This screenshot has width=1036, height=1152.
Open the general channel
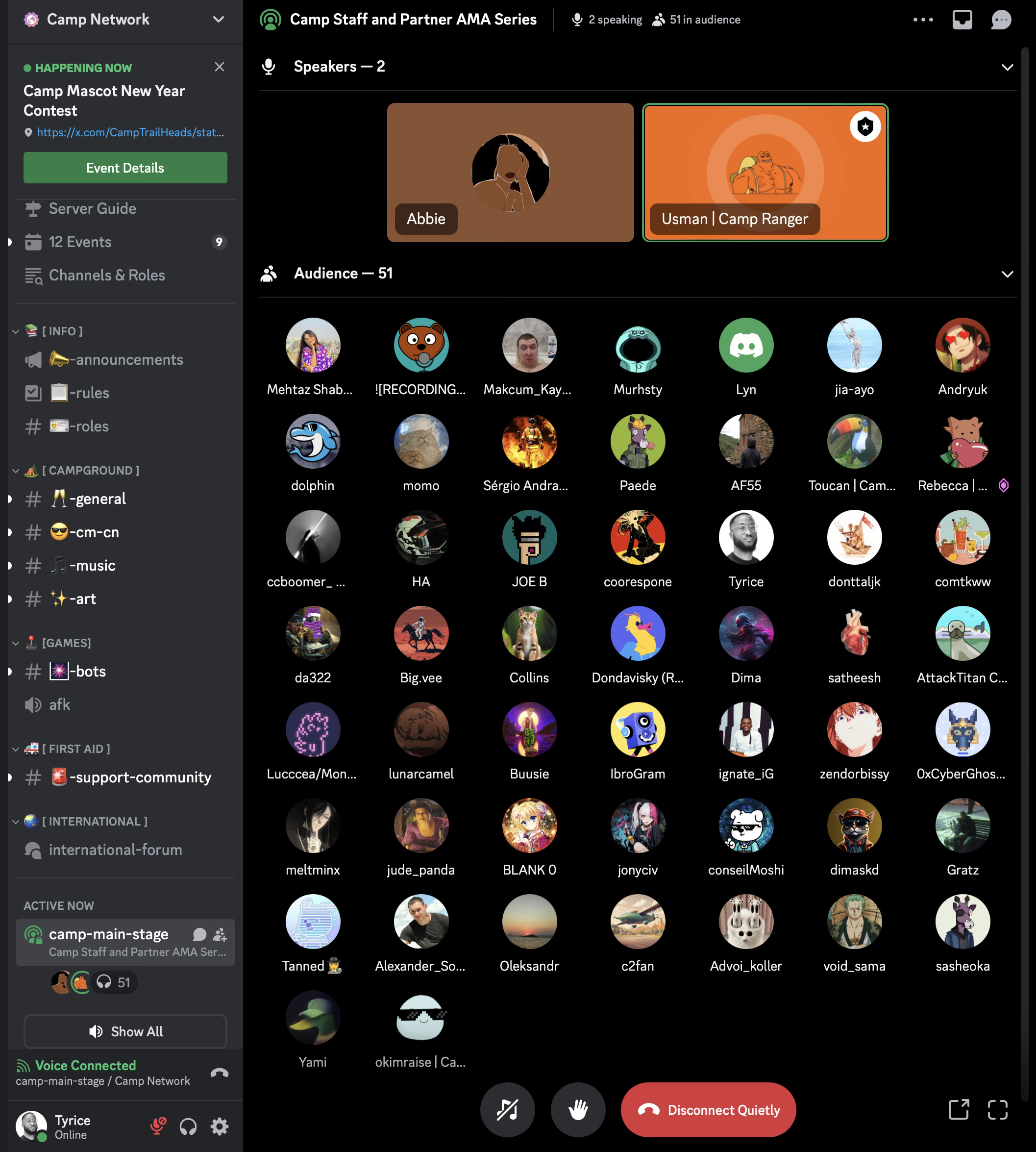97,499
